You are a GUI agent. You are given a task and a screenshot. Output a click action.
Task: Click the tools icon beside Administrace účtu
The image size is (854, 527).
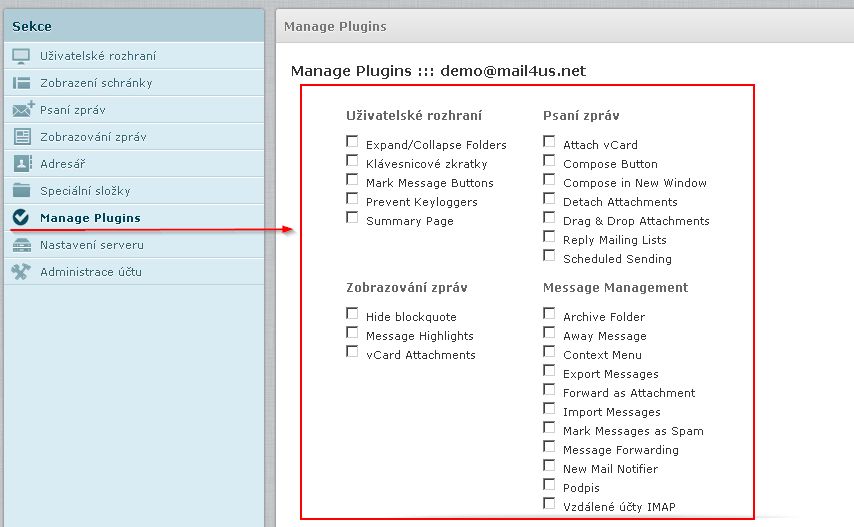click(21, 272)
